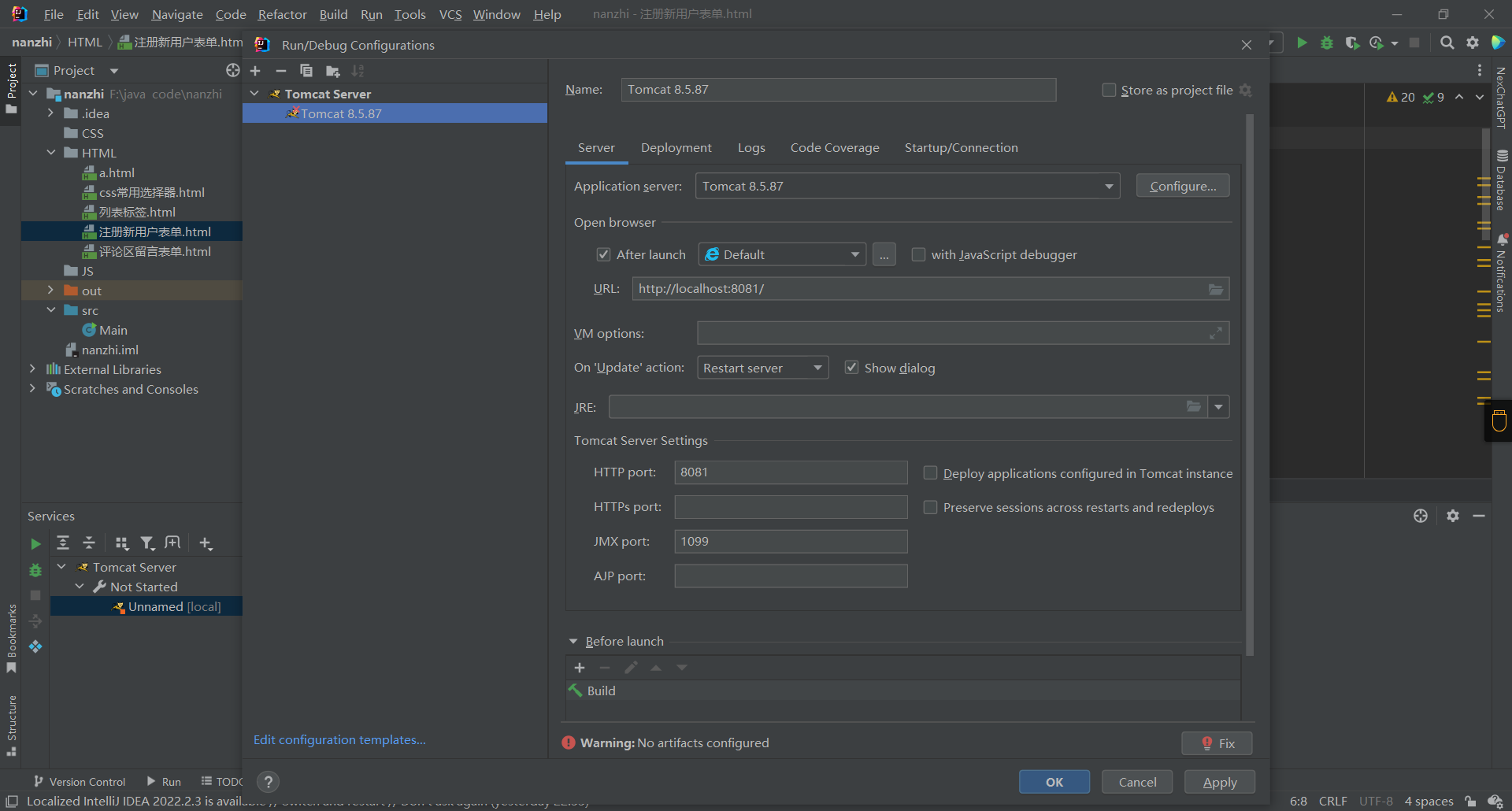Copy the selected configuration

pos(306,71)
